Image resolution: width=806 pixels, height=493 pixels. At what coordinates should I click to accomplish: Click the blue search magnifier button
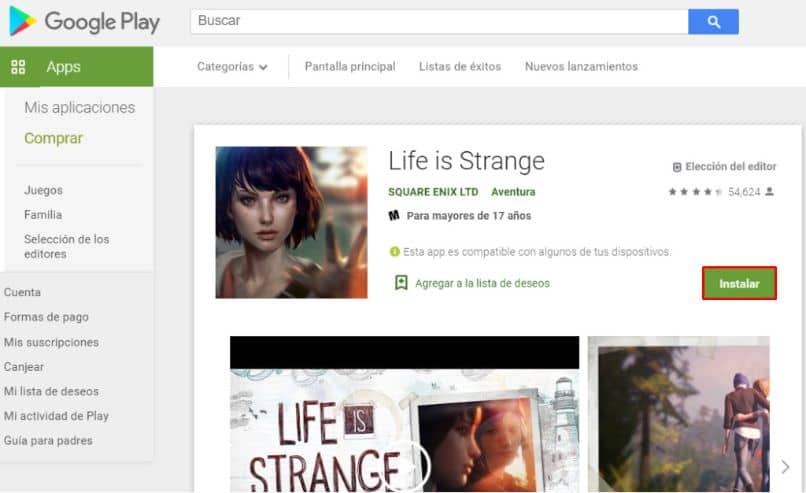(x=713, y=22)
